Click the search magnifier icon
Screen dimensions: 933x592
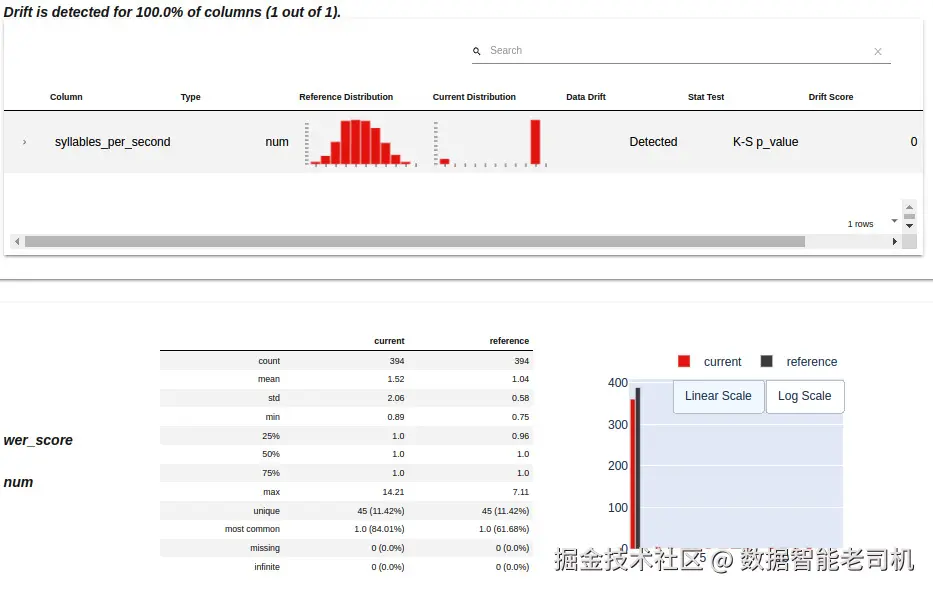[477, 51]
